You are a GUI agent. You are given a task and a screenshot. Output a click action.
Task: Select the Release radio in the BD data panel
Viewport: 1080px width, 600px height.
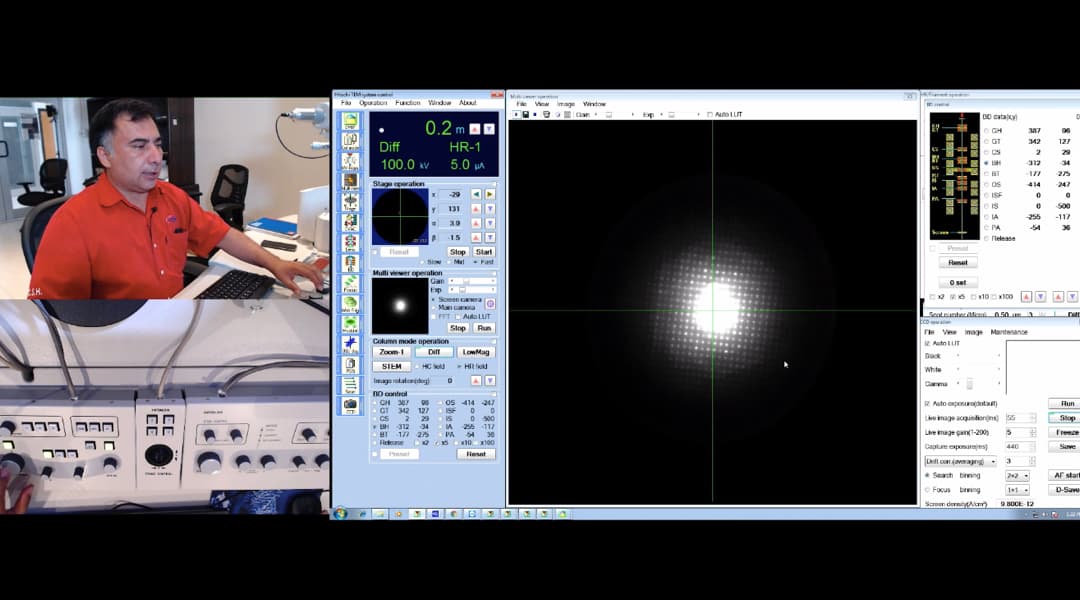click(x=986, y=238)
